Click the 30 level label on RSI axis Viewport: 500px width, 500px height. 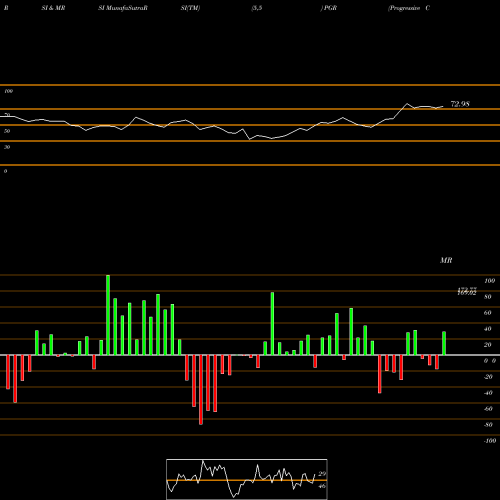point(7,147)
